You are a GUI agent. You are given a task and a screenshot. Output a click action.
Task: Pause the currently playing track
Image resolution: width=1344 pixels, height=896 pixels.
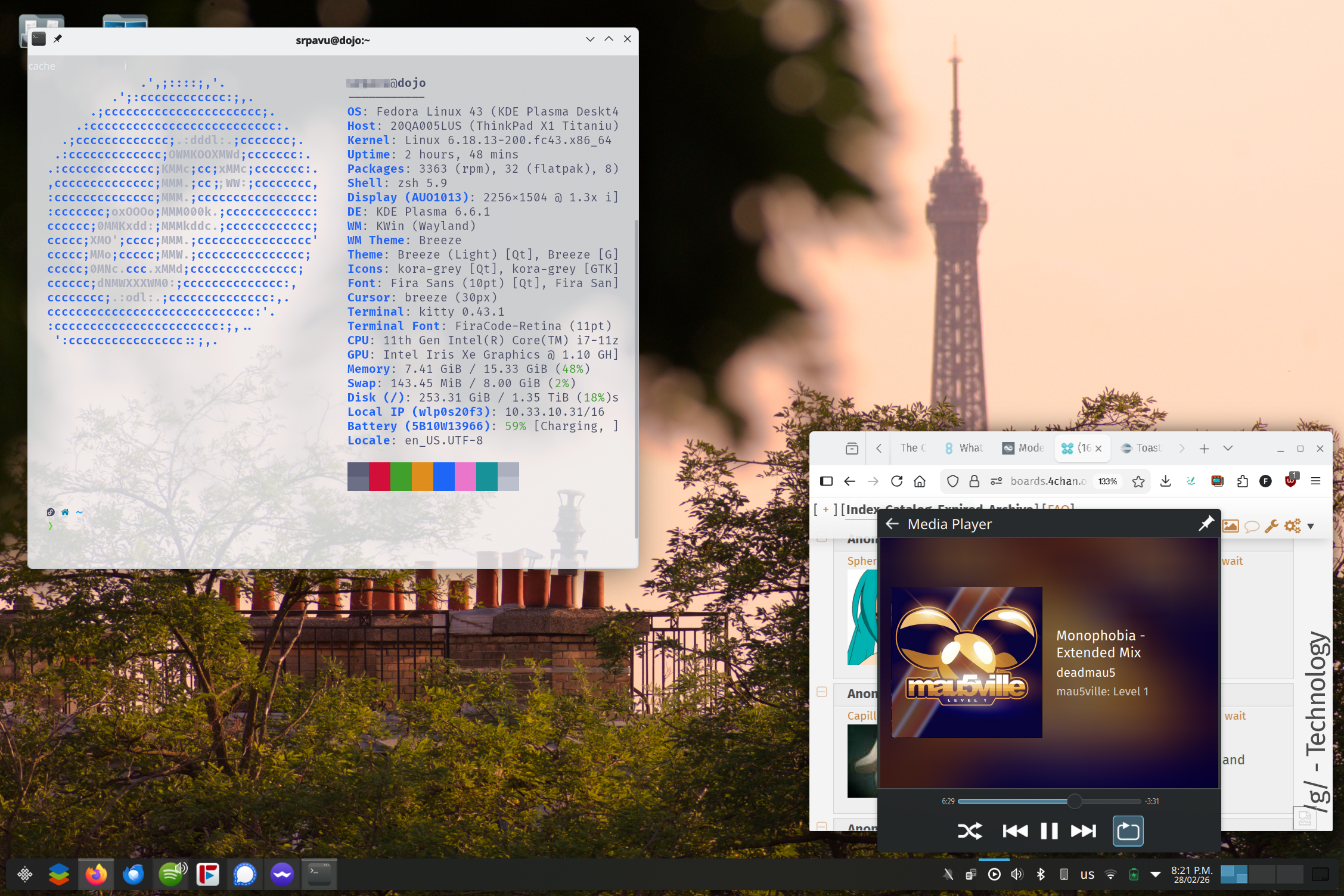[x=1049, y=831]
